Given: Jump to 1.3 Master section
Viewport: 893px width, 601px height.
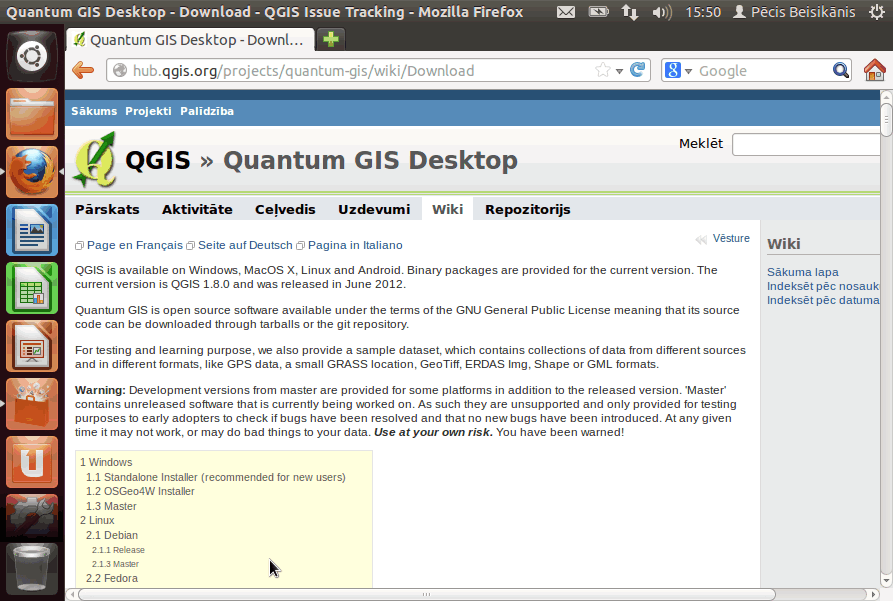Looking at the screenshot, I should pos(111,506).
